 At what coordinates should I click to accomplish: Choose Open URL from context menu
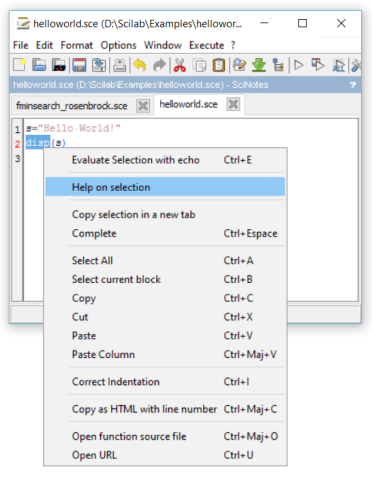tap(165, 455)
